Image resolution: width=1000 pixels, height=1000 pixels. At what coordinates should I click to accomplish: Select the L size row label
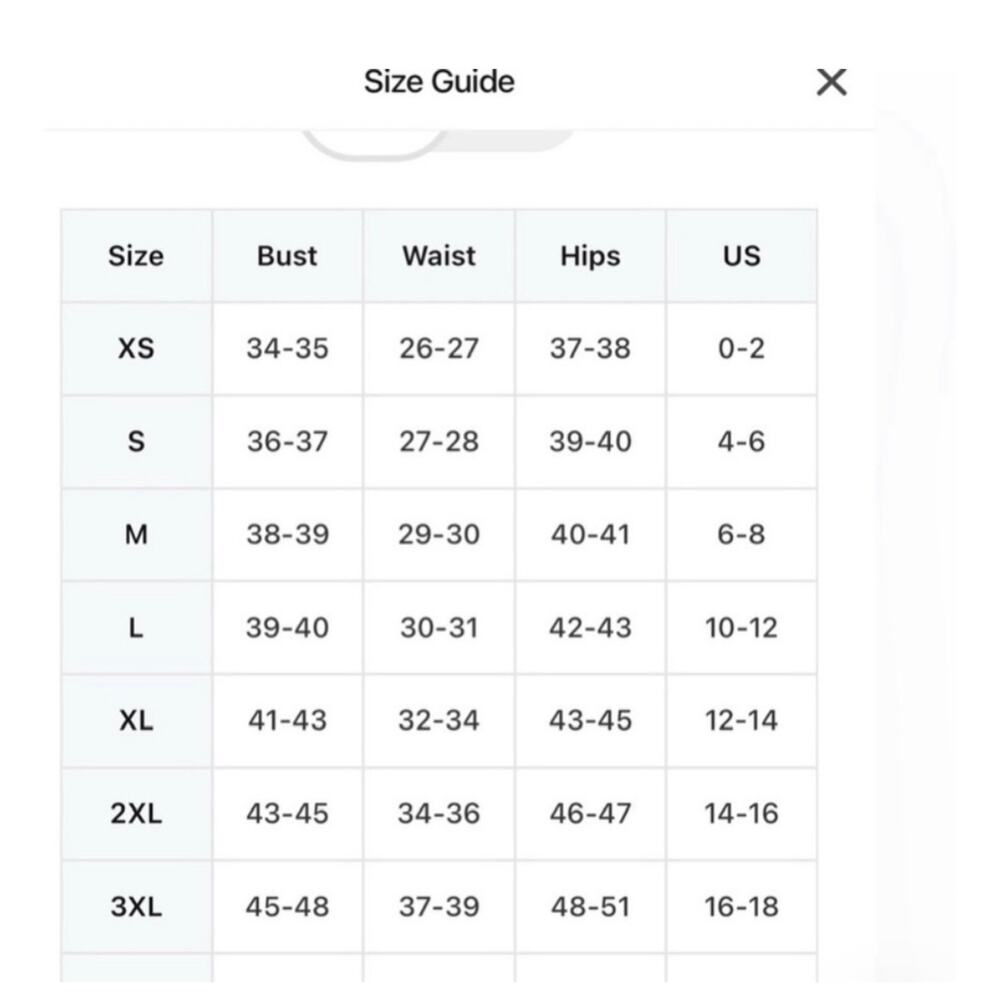click(x=136, y=628)
